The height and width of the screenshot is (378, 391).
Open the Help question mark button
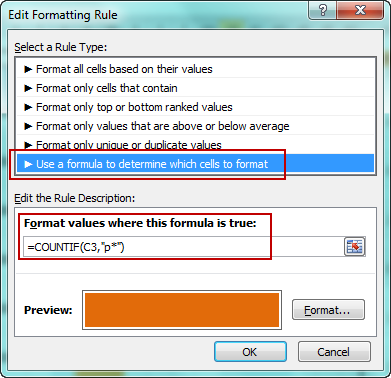point(323,11)
